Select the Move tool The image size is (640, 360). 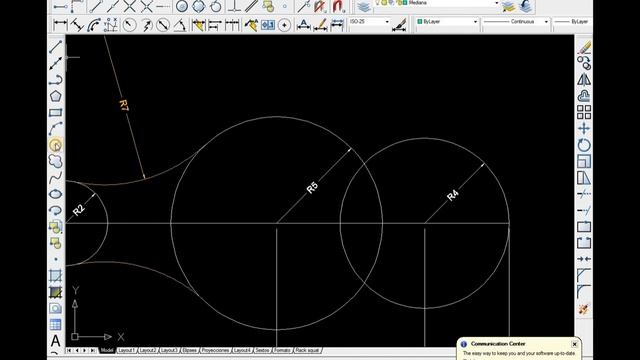click(x=584, y=128)
